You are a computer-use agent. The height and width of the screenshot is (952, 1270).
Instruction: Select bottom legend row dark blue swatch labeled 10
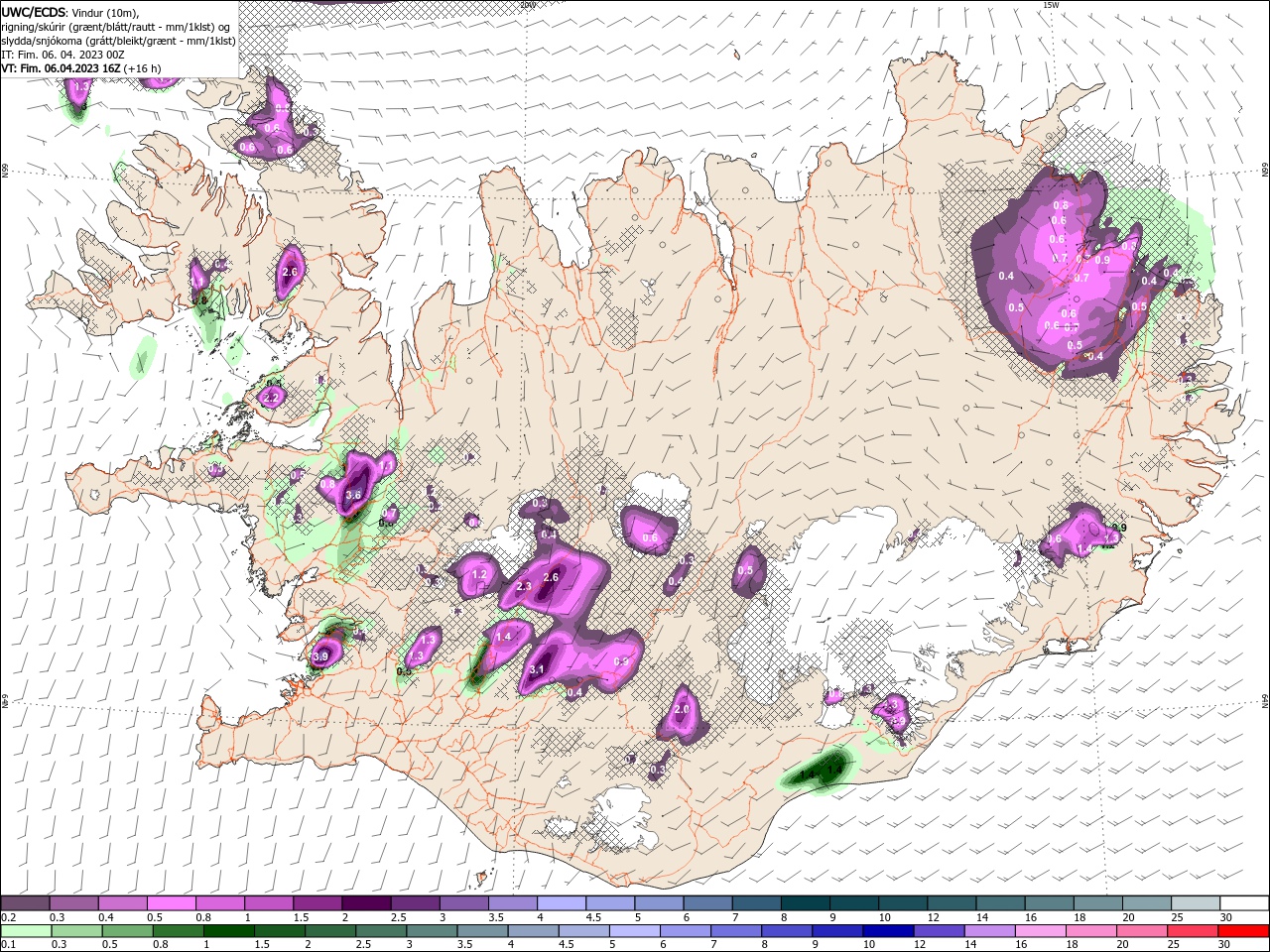point(888,931)
